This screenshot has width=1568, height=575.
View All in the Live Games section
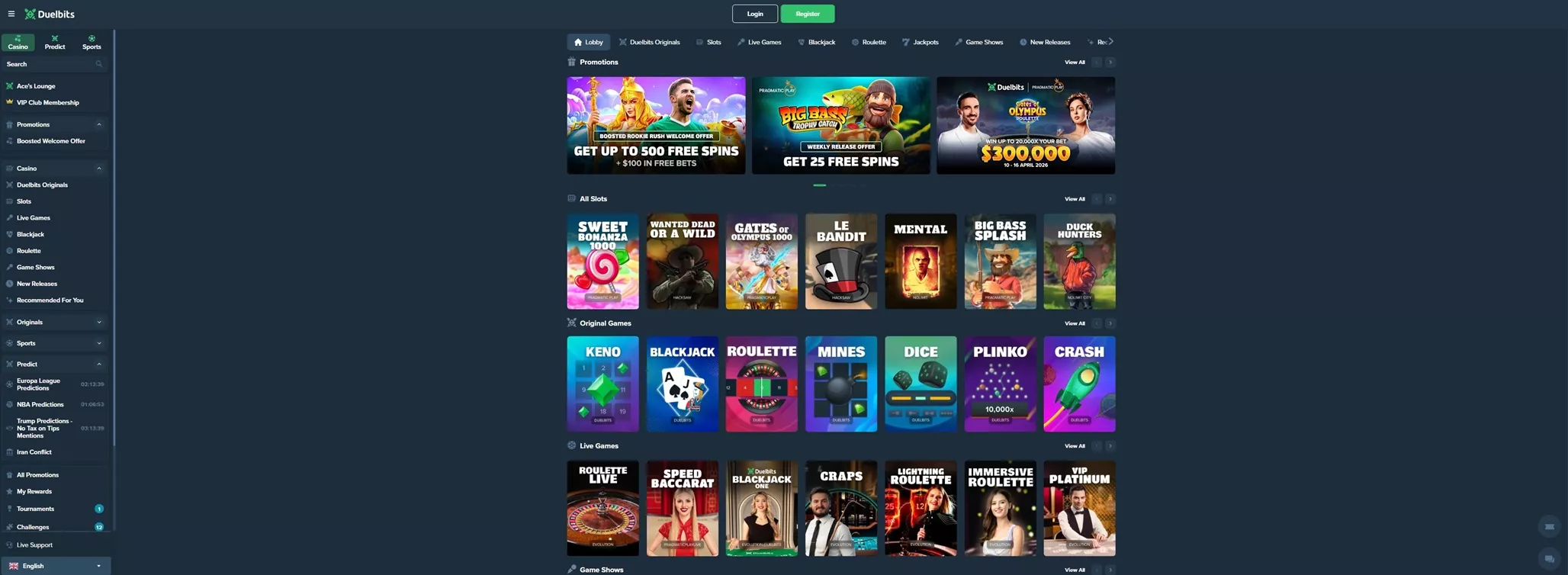click(x=1075, y=446)
